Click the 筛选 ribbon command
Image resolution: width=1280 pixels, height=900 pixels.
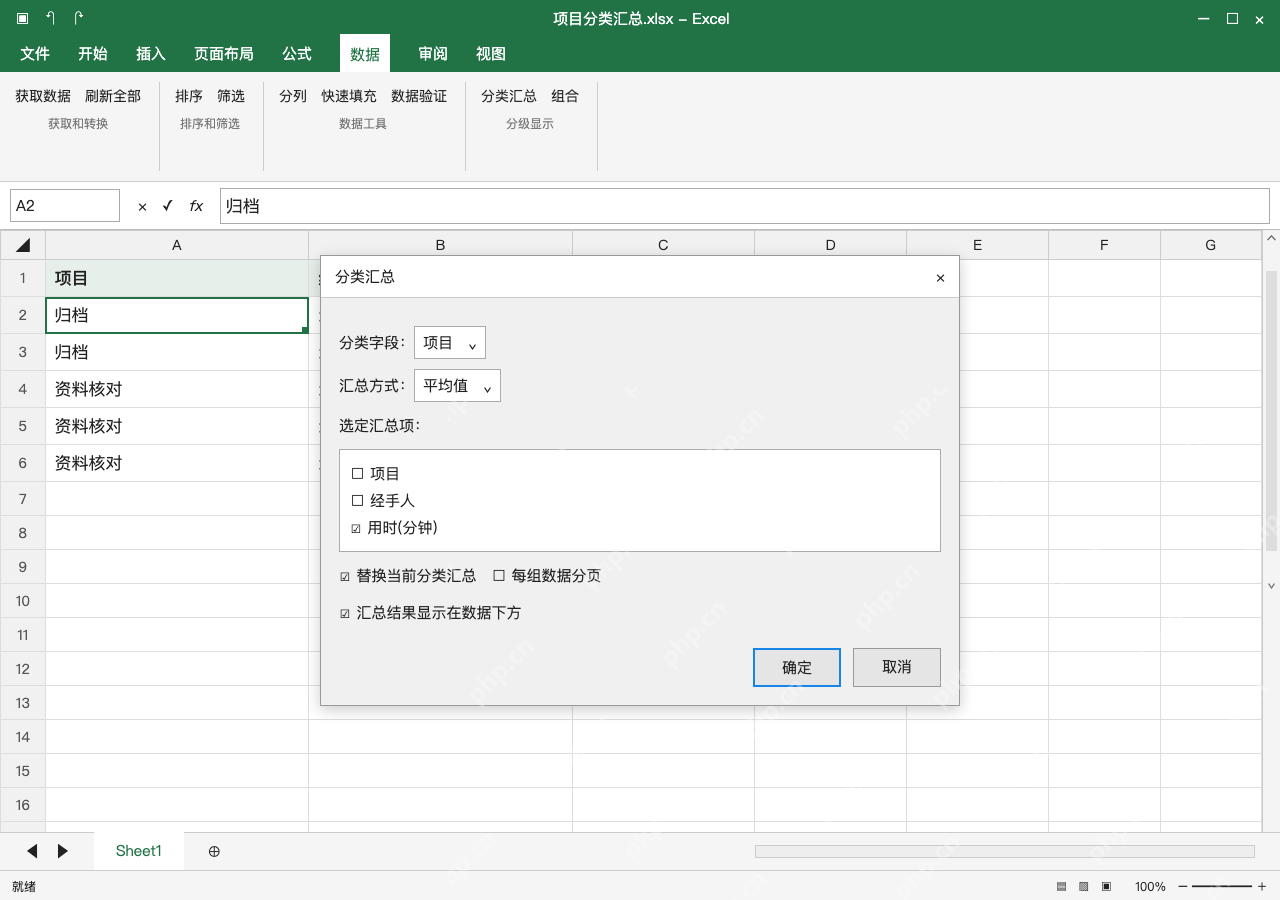tap(231, 96)
